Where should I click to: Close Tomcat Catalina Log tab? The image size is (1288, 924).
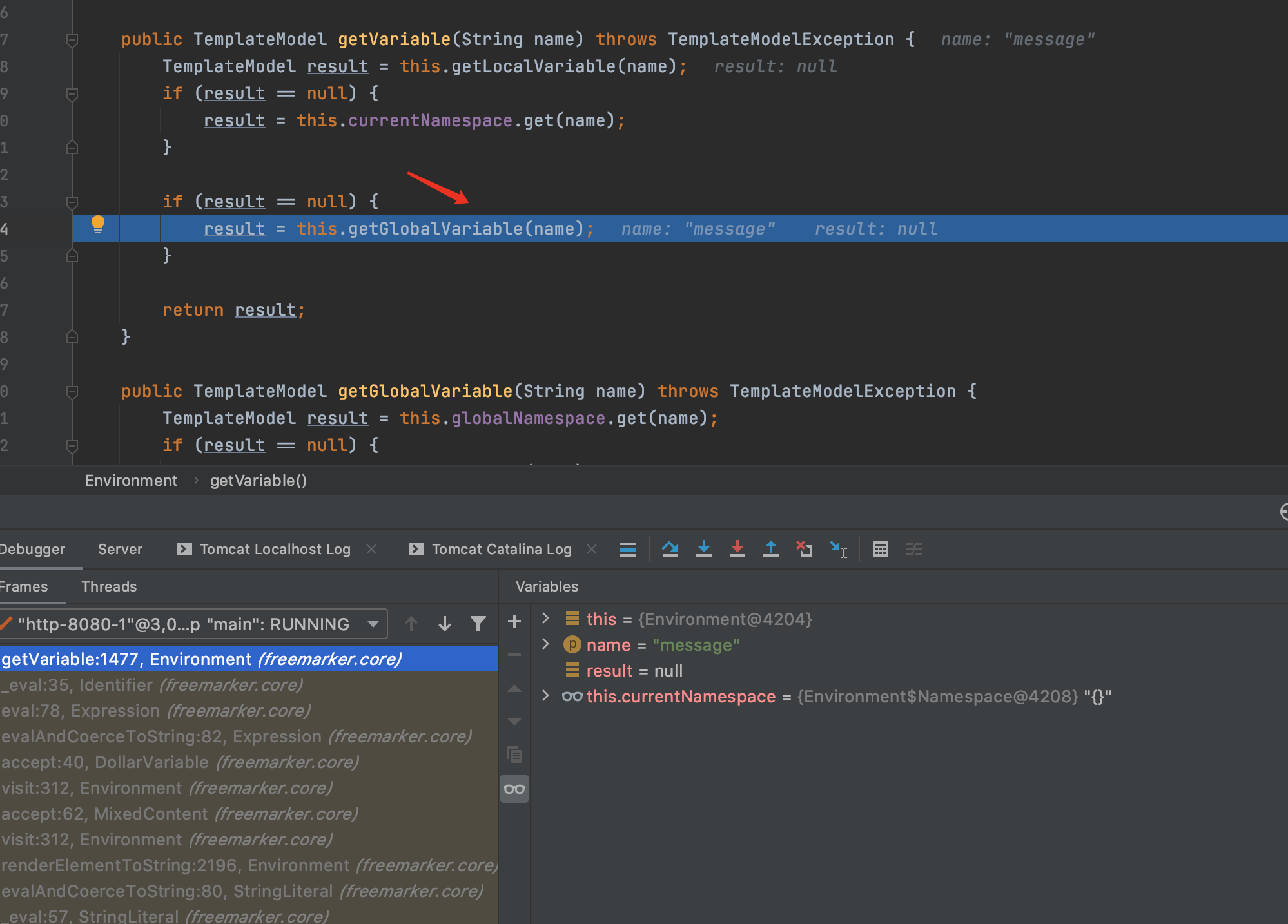[592, 549]
